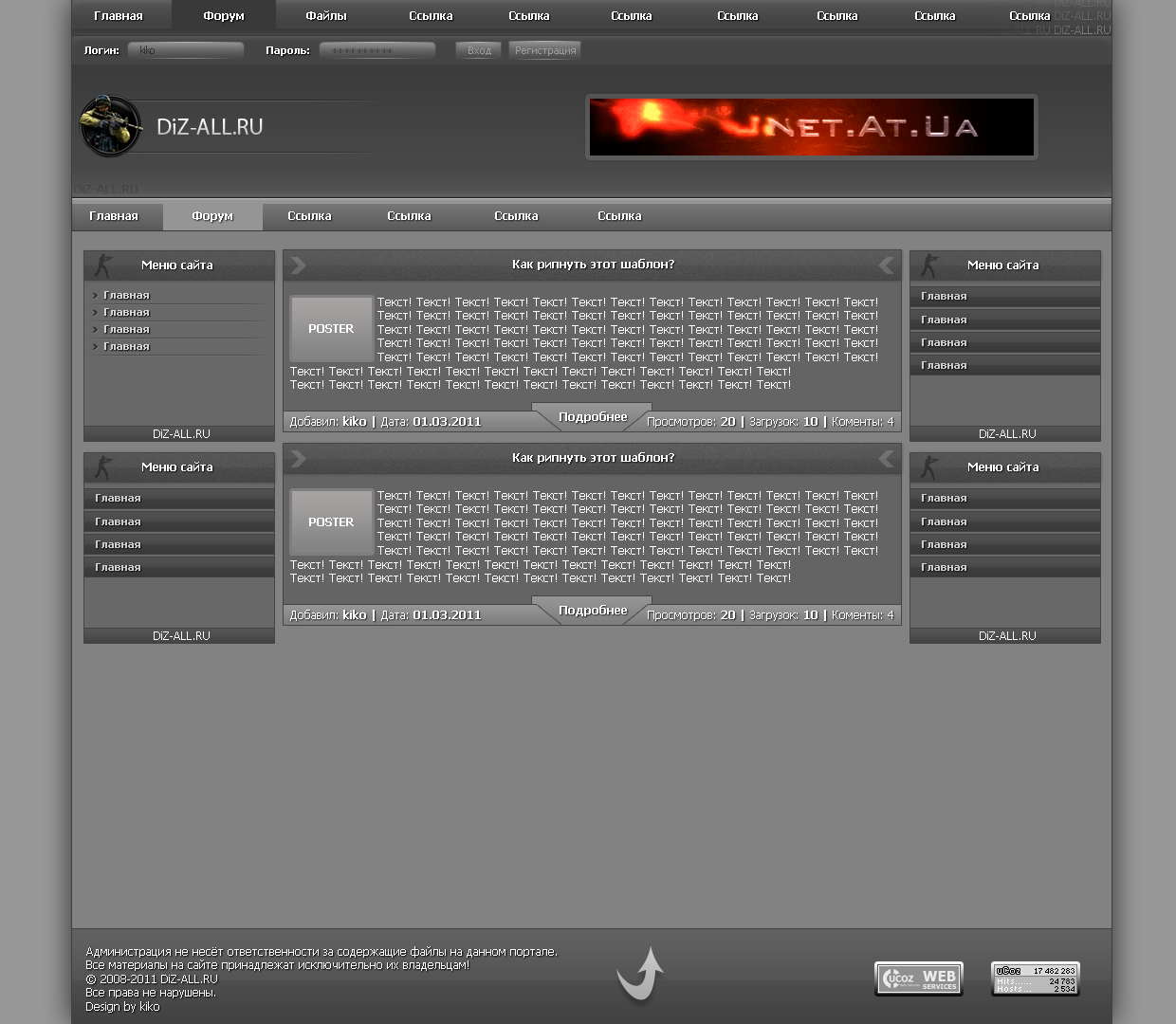The image size is (1176, 1024).
Task: Click the Counter-Strike soldier logo icon
Action: (x=110, y=126)
